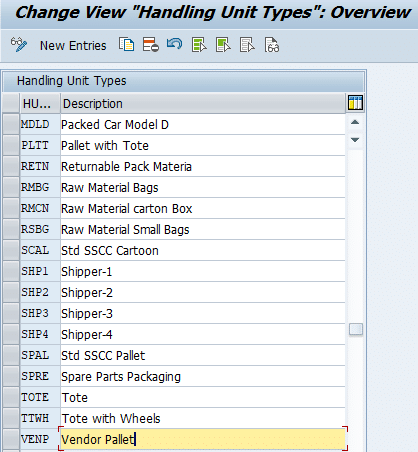
Task: Click the scroll down arrow in the table
Action: click(355, 139)
